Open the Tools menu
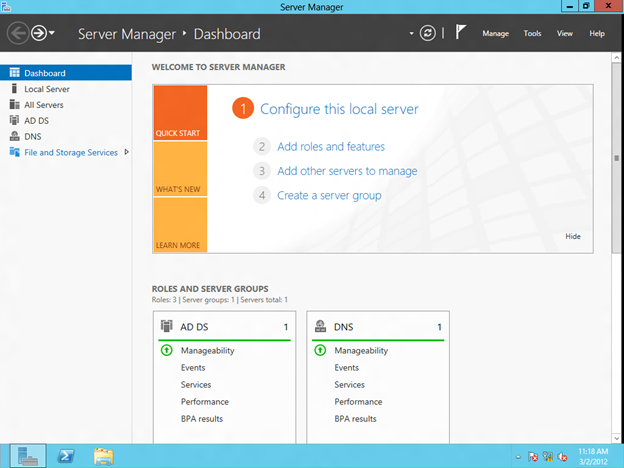 click(532, 34)
